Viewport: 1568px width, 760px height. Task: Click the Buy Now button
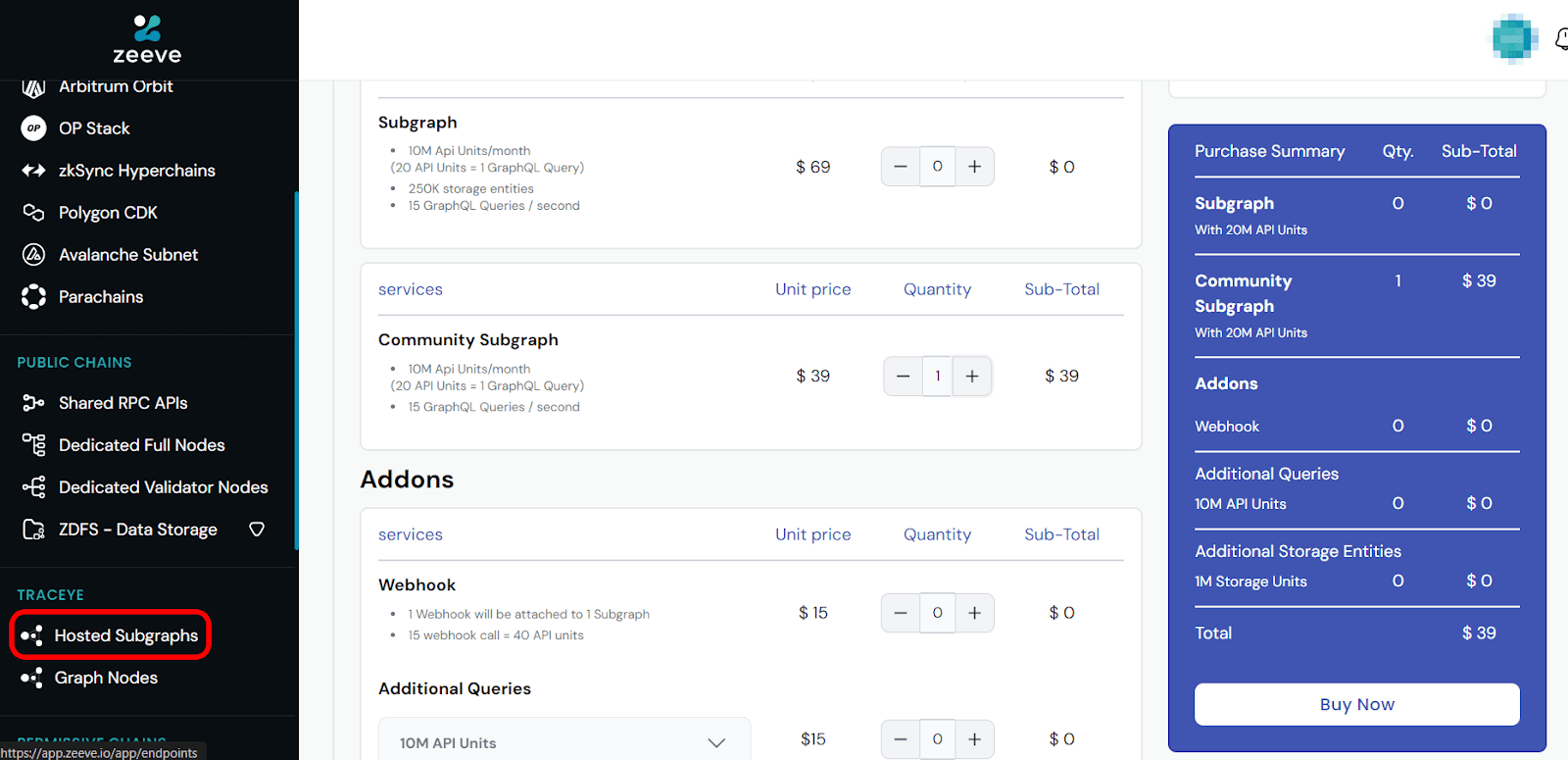[x=1357, y=704]
